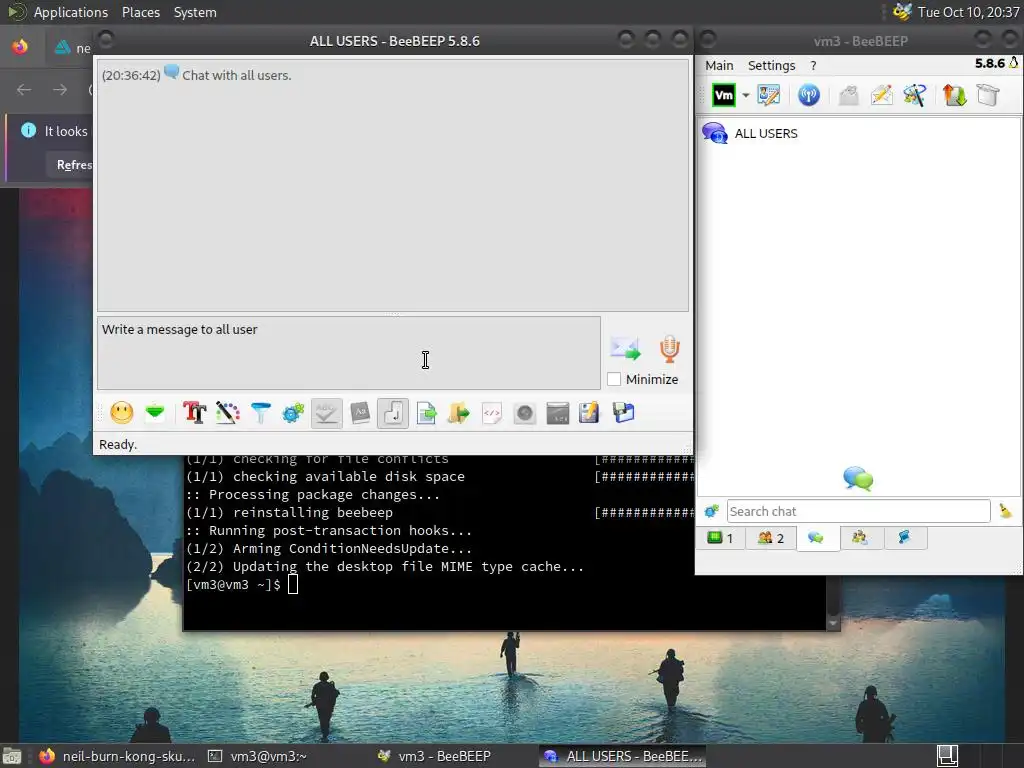Screen dimensions: 1024x768
Task: Click the dark gray clapperboard toolbar icon
Action: coord(558,413)
